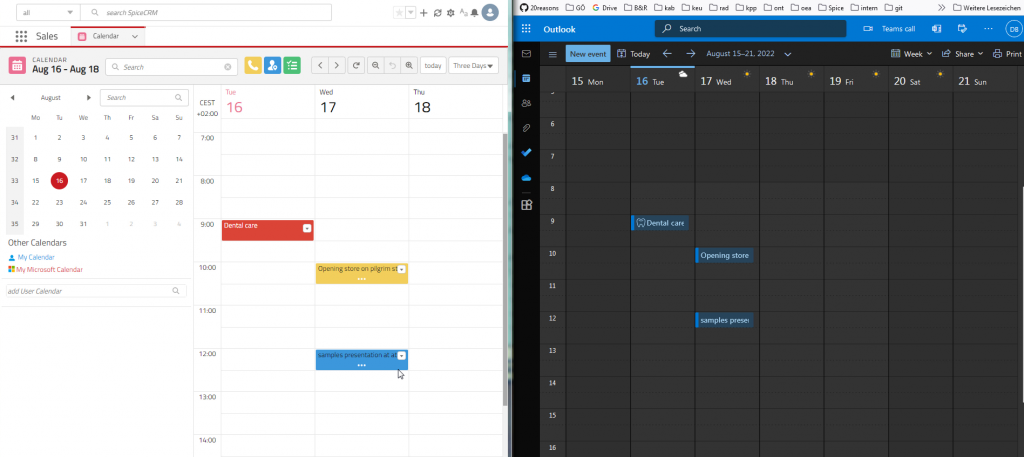This screenshot has width=1024, height=457.
Task: Open the SpiceCRM user avatar menu
Action: coord(490,12)
